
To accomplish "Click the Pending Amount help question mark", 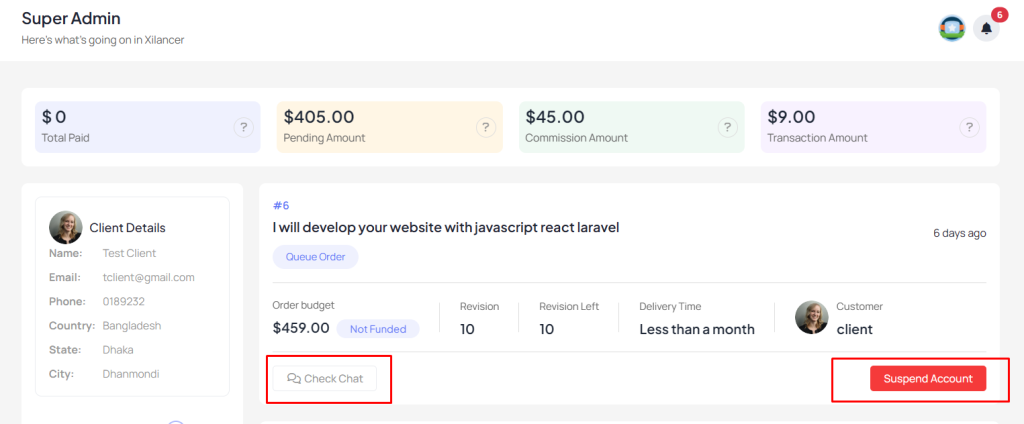I will click(x=486, y=127).
